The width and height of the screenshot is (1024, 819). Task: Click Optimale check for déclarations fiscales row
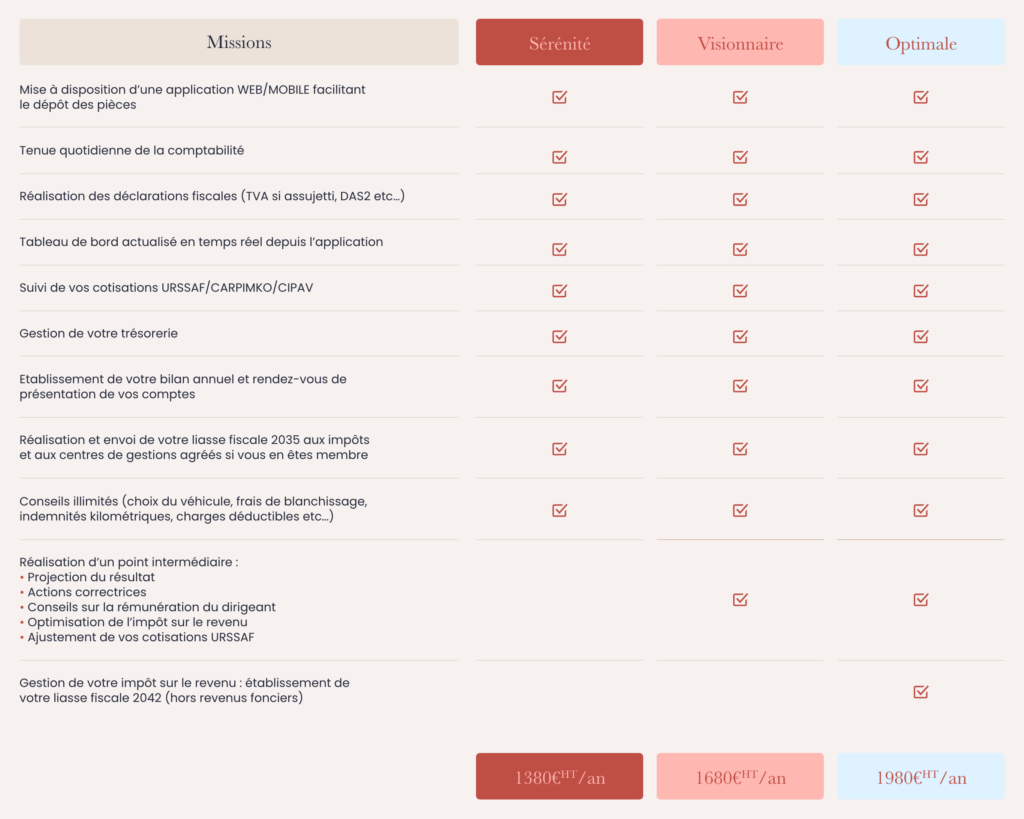921,199
